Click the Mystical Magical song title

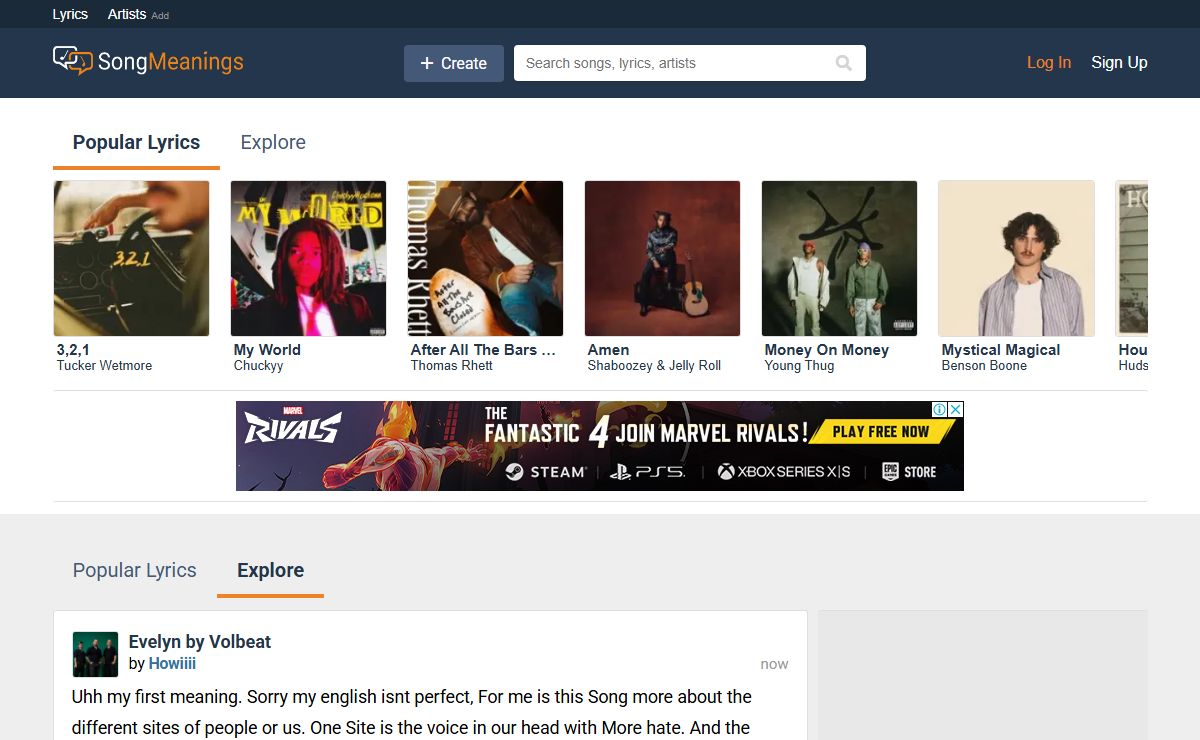coord(1001,350)
